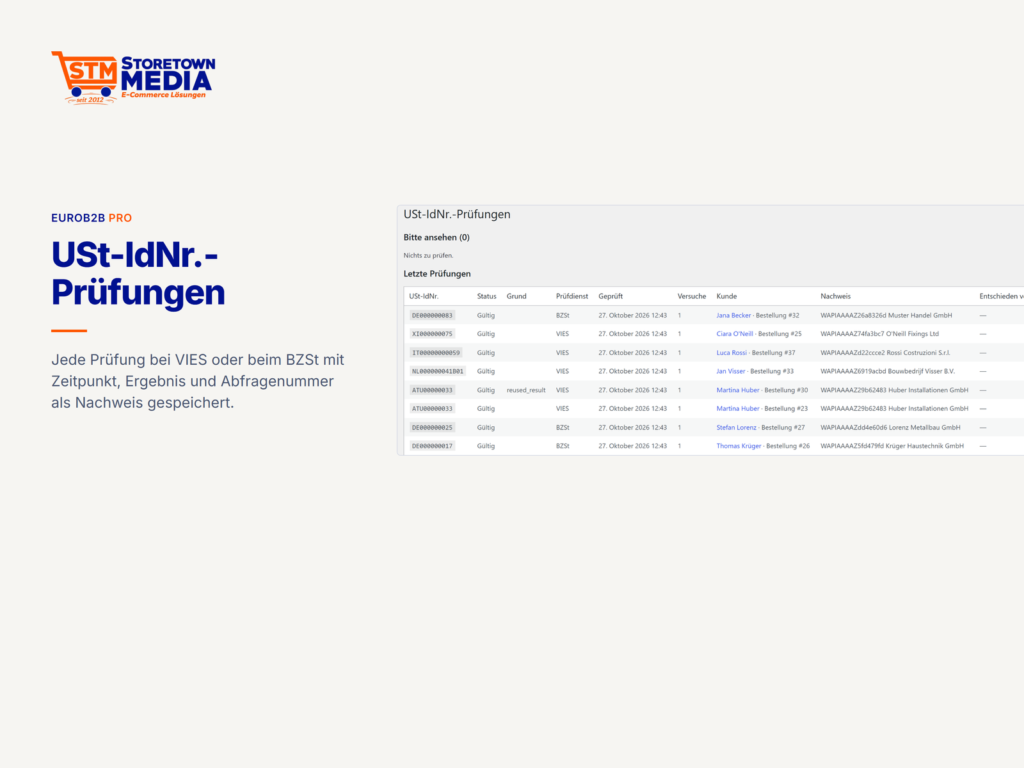The height and width of the screenshot is (768, 1024).
Task: Click the Status column header
Action: 487,296
